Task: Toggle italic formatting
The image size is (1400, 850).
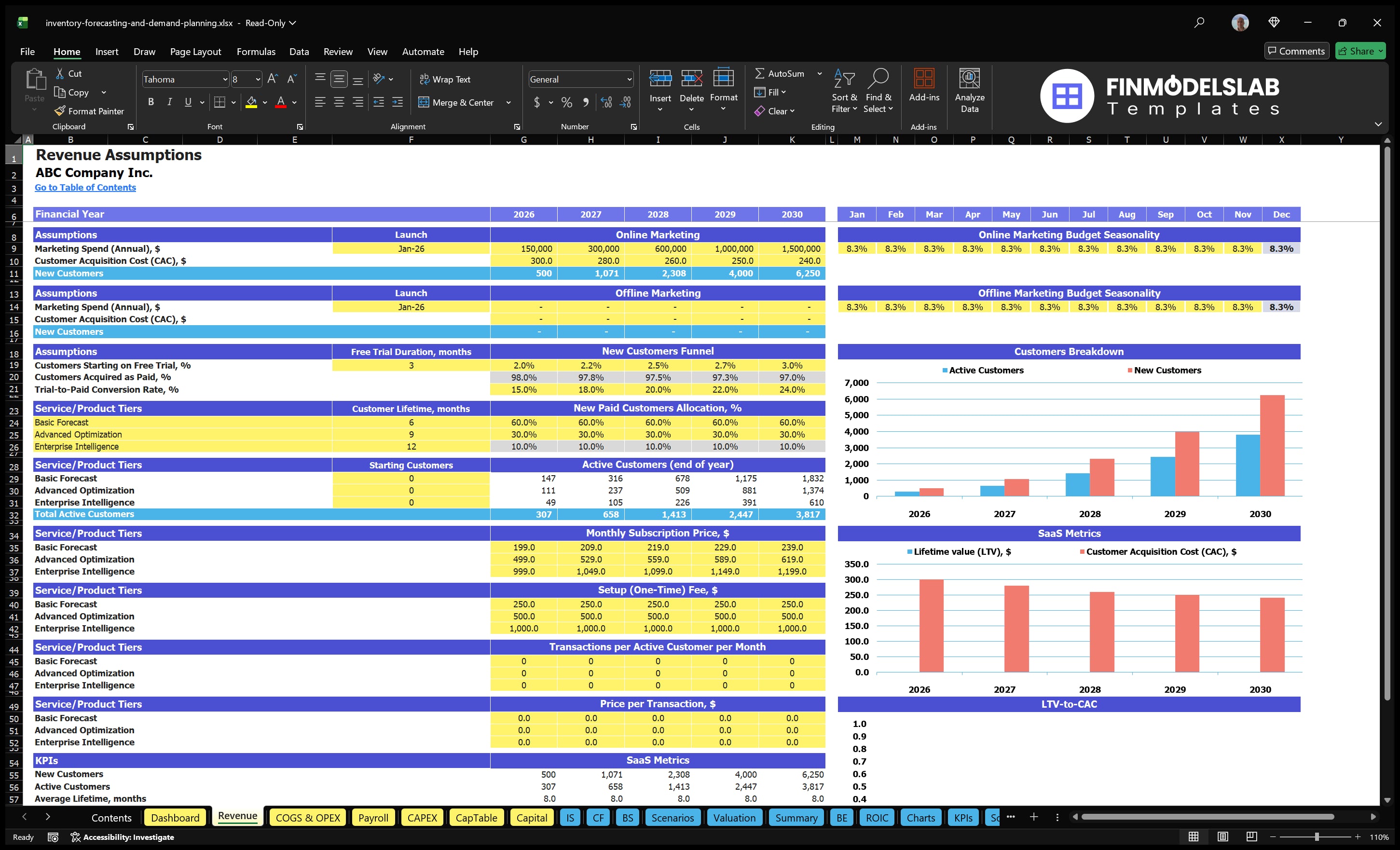Action: [x=169, y=102]
